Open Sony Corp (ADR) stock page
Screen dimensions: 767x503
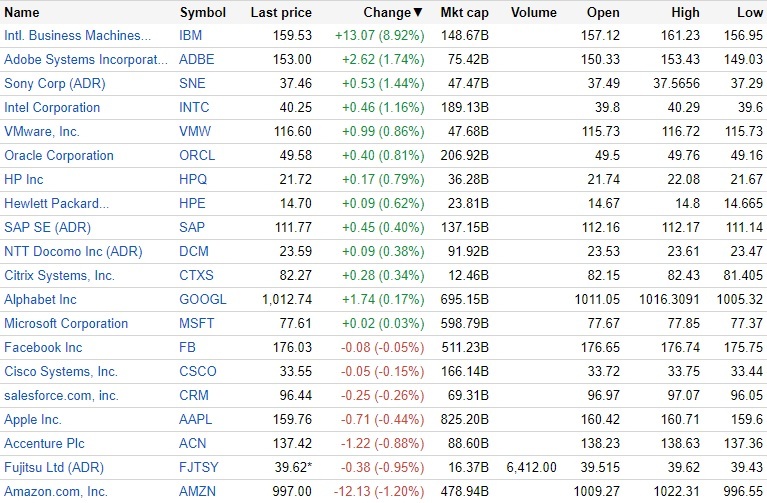point(54,83)
